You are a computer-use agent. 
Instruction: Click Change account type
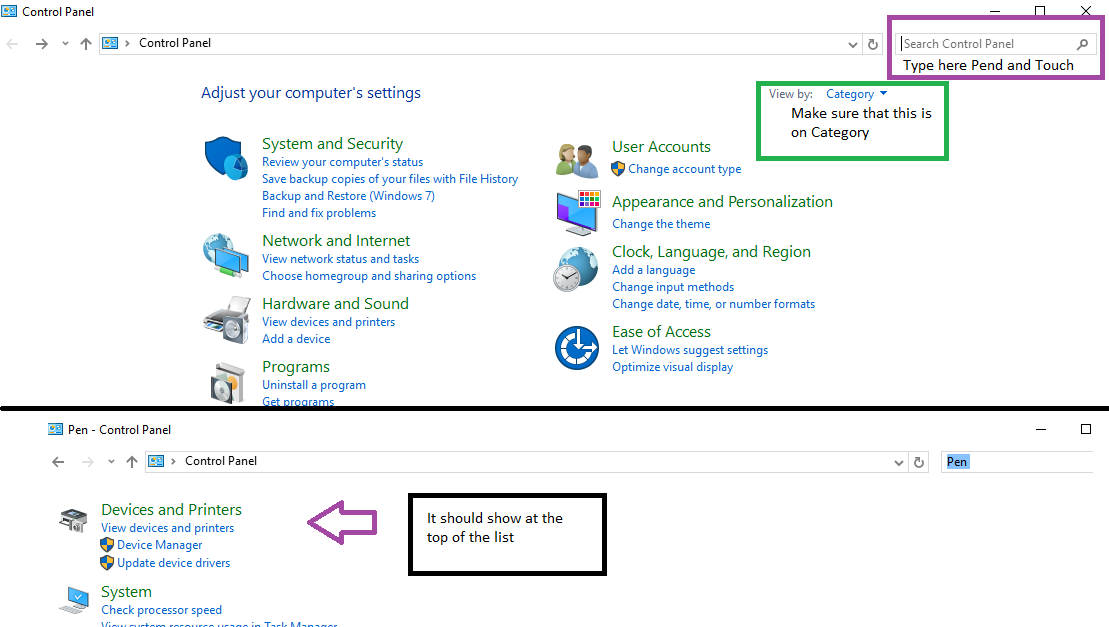[685, 169]
